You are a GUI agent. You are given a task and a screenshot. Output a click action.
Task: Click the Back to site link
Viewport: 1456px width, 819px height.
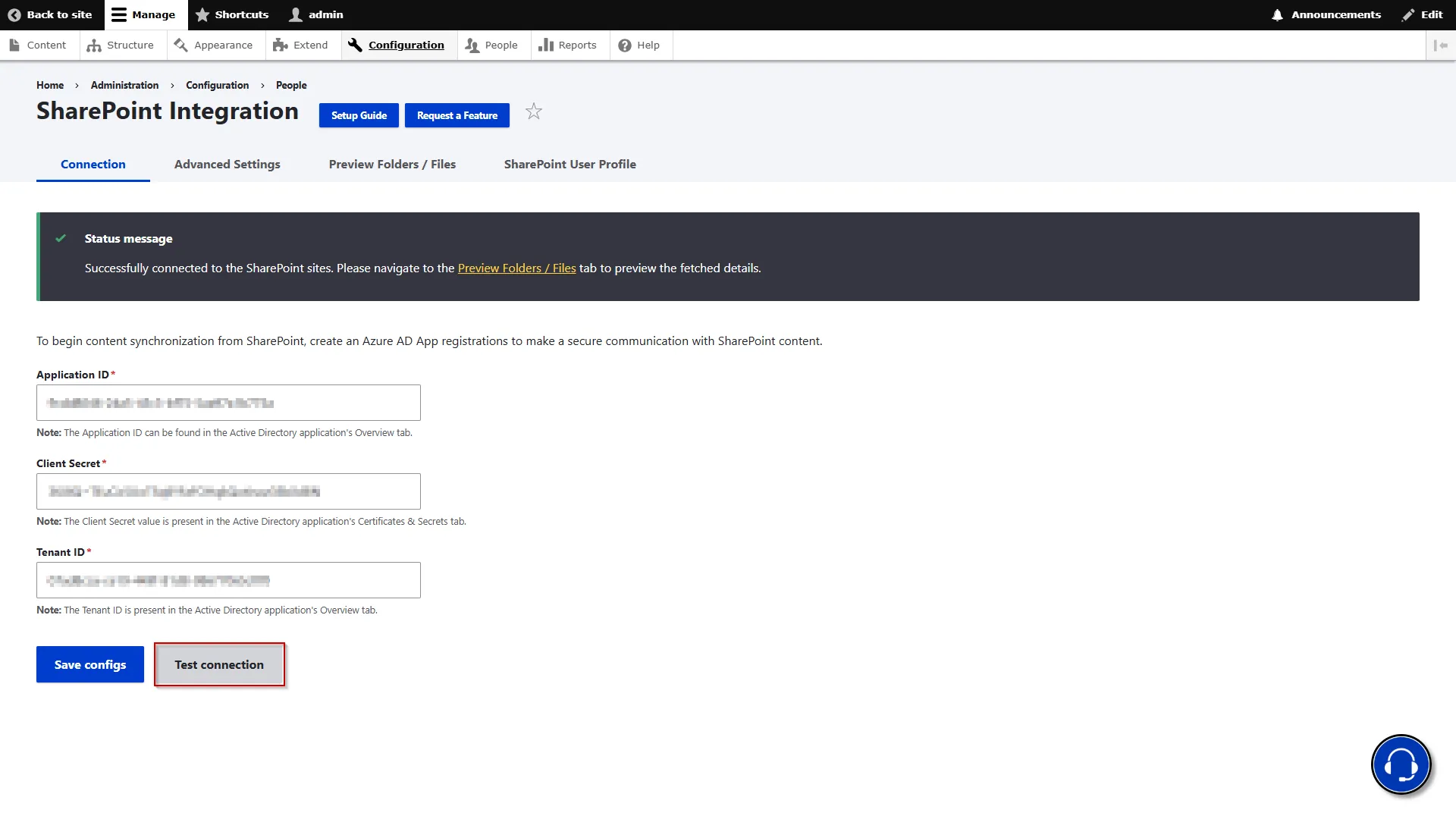(50, 14)
